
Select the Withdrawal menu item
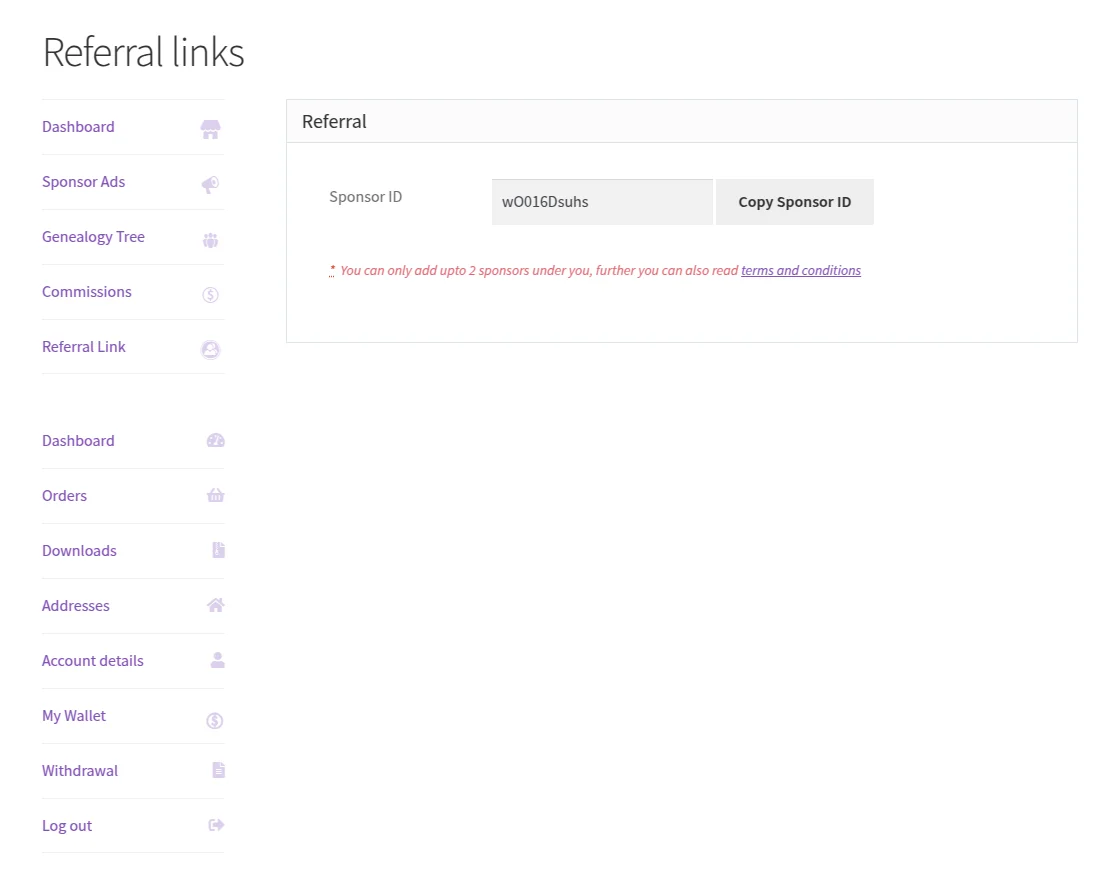[80, 770]
